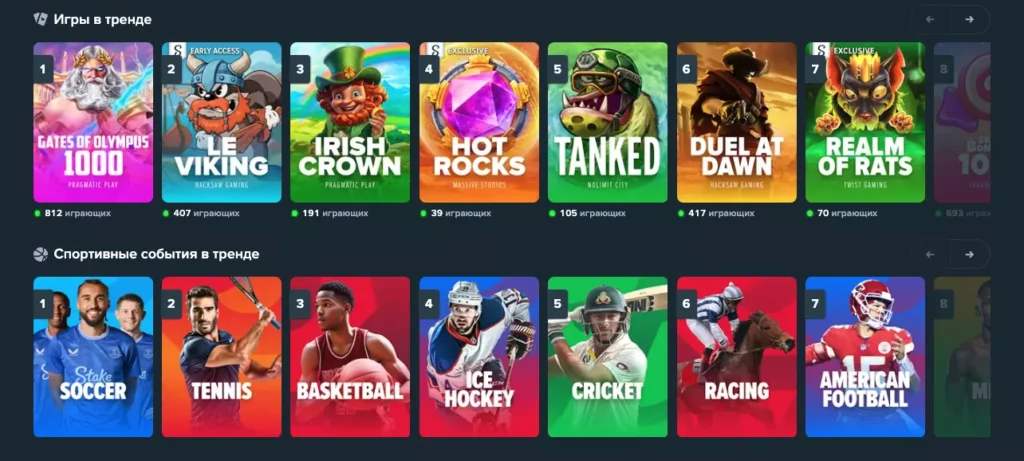This screenshot has width=1024, height=461.
Task: Pick the Cricket sports card
Action: tap(607, 357)
